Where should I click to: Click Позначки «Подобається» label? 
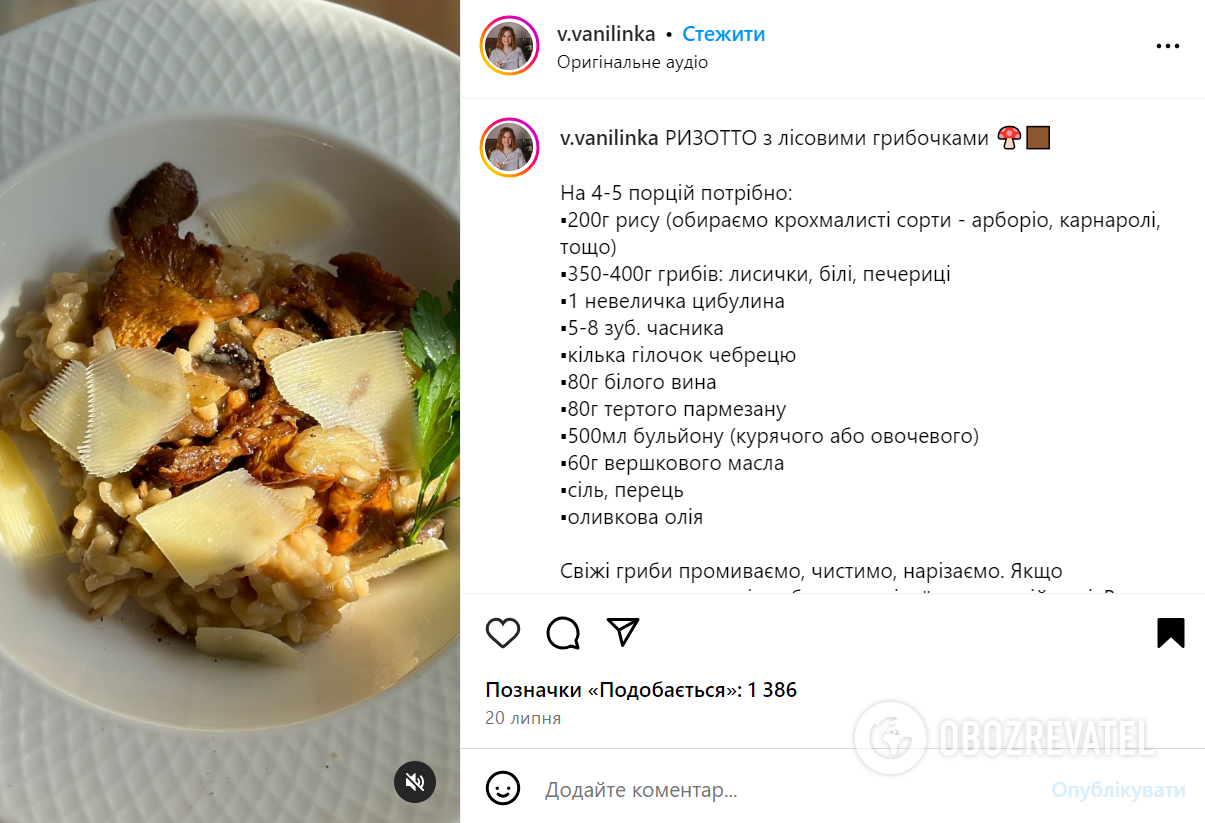click(613, 690)
